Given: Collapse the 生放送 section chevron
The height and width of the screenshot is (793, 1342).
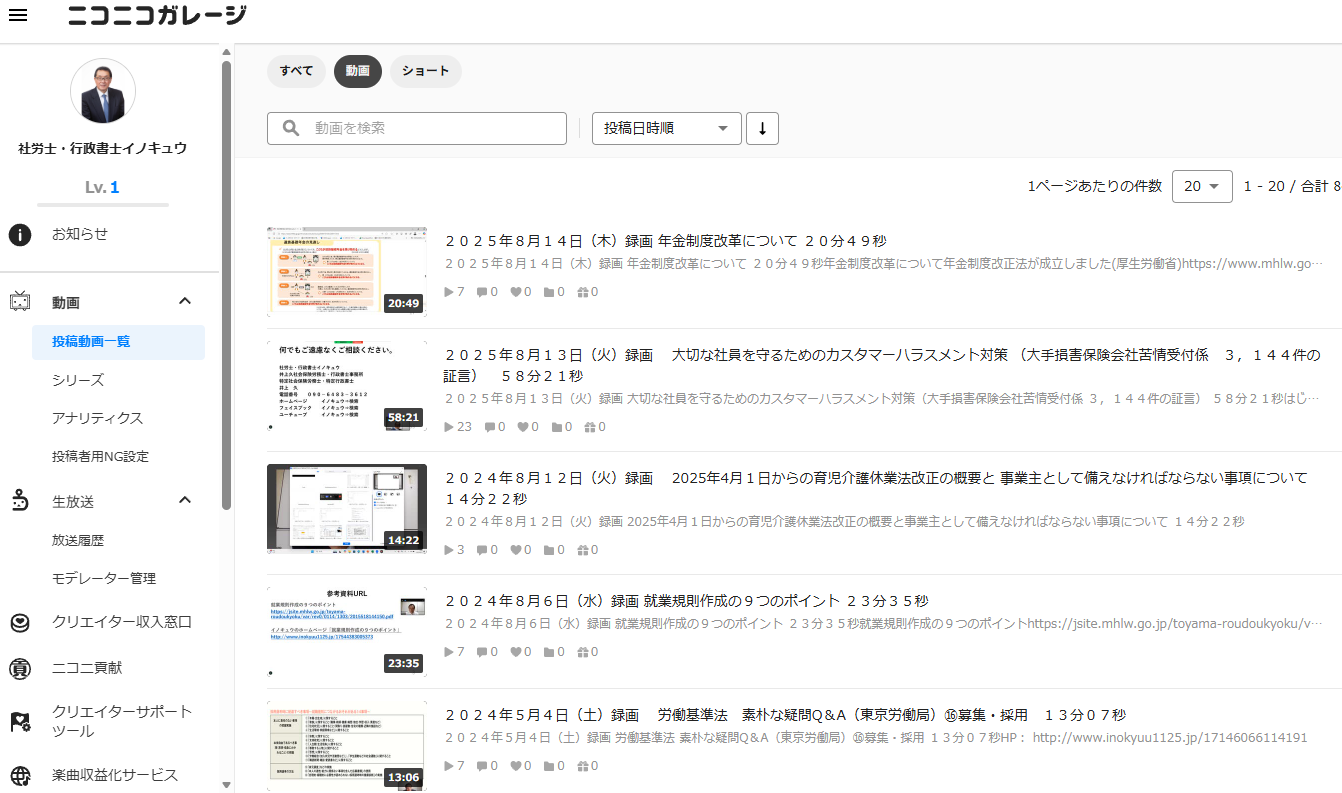Looking at the screenshot, I should pos(184,500).
